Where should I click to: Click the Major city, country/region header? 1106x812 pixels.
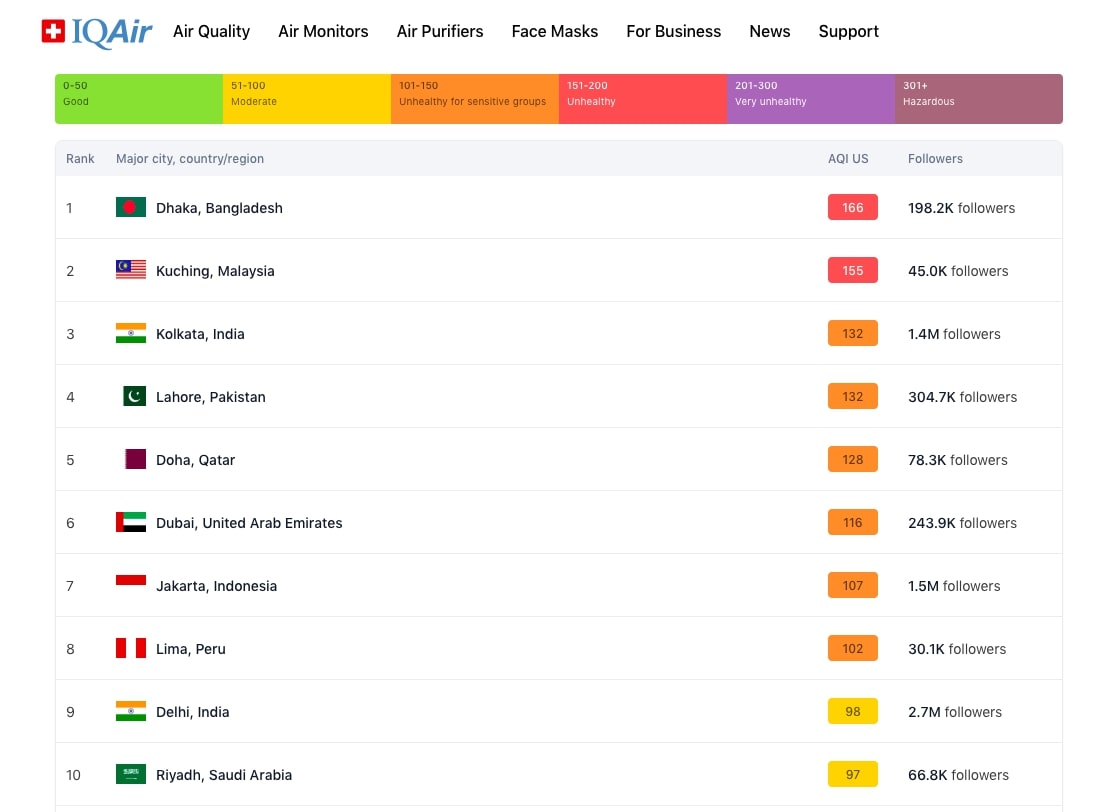[190, 159]
